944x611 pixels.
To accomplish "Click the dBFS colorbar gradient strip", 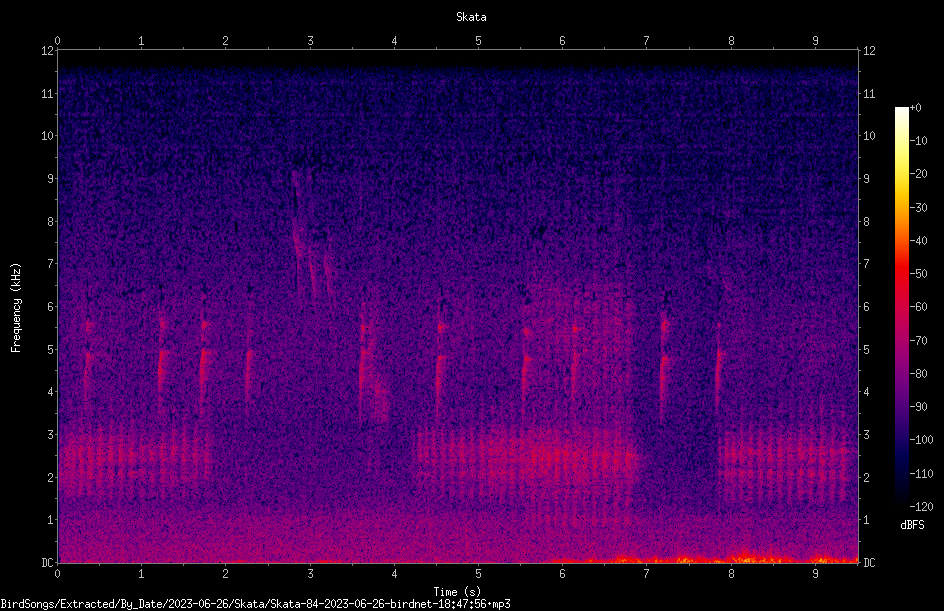I will pyautogui.click(x=901, y=306).
